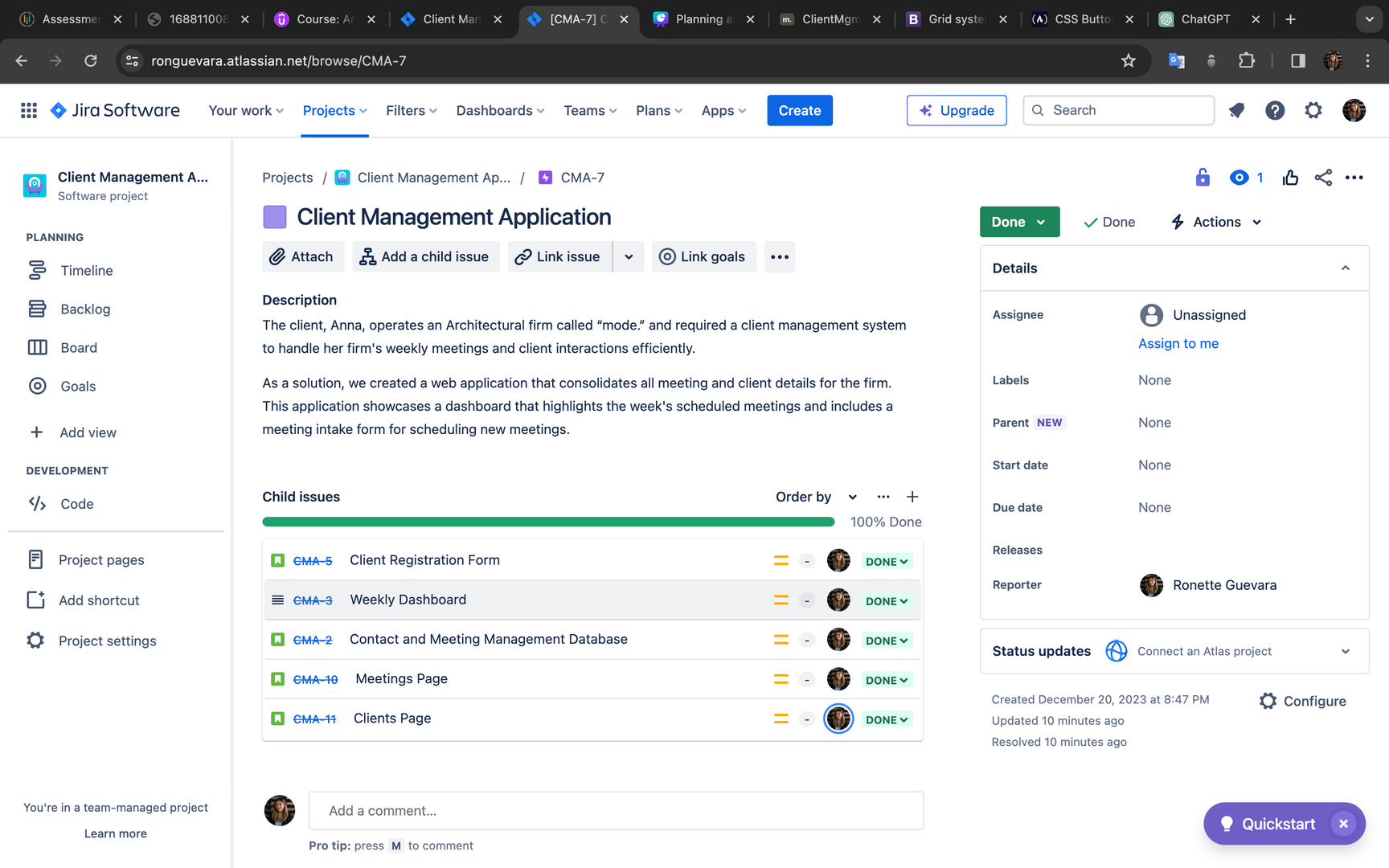The width and height of the screenshot is (1389, 868).
Task: Click the purple issue color swatch
Action: coord(275,217)
